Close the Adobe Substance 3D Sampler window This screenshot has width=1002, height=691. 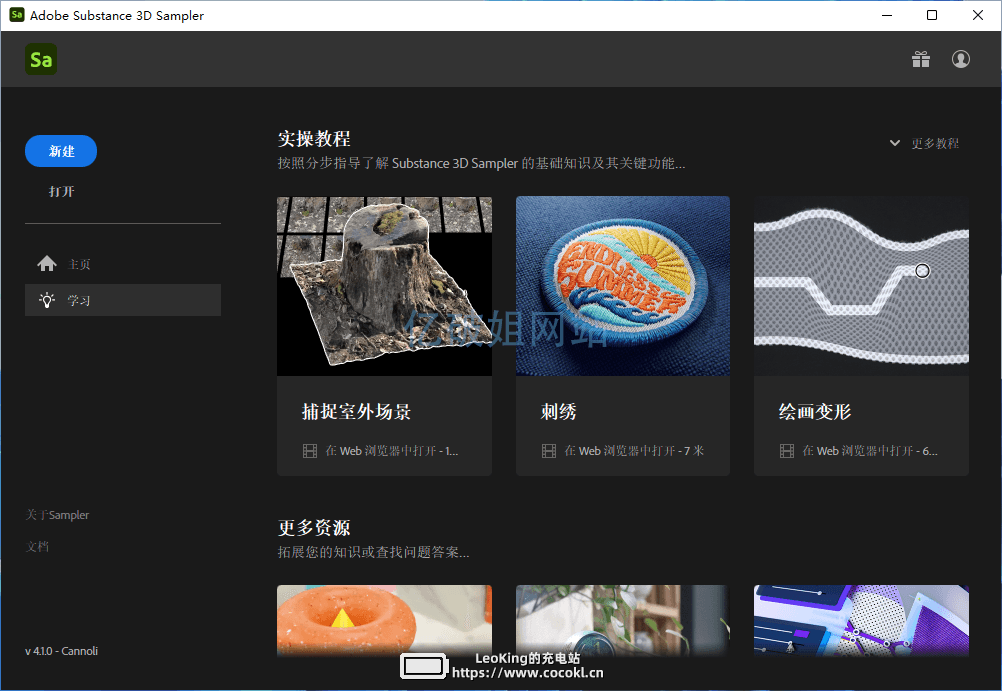click(978, 15)
